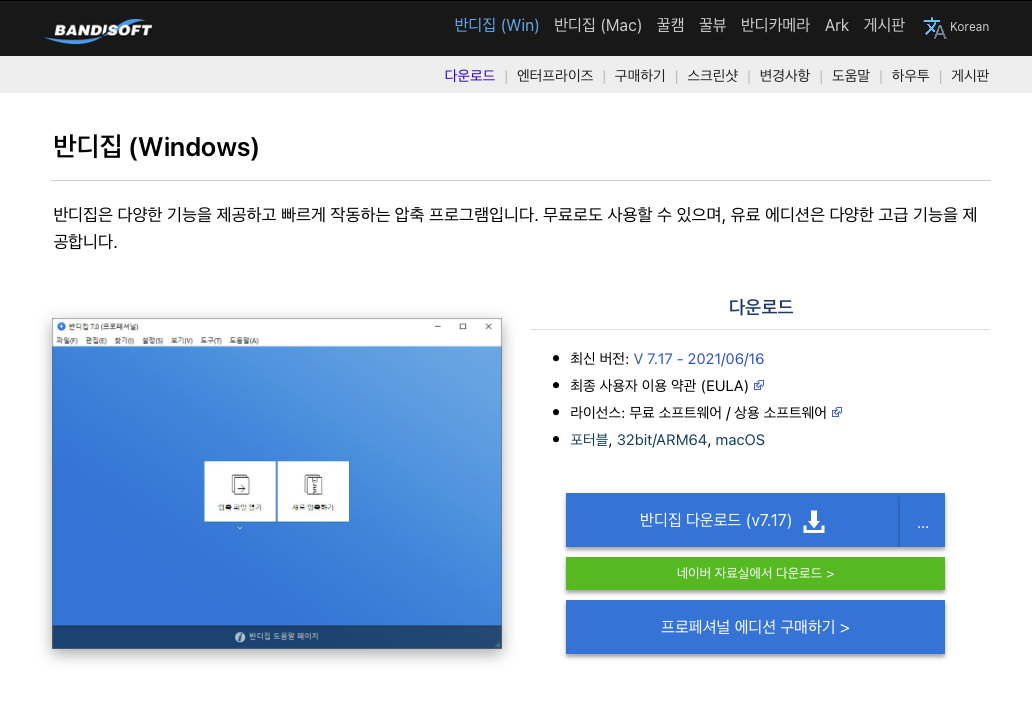Select 반디집 (Mac) in top navigation
The image size is (1032, 720).
[598, 26]
